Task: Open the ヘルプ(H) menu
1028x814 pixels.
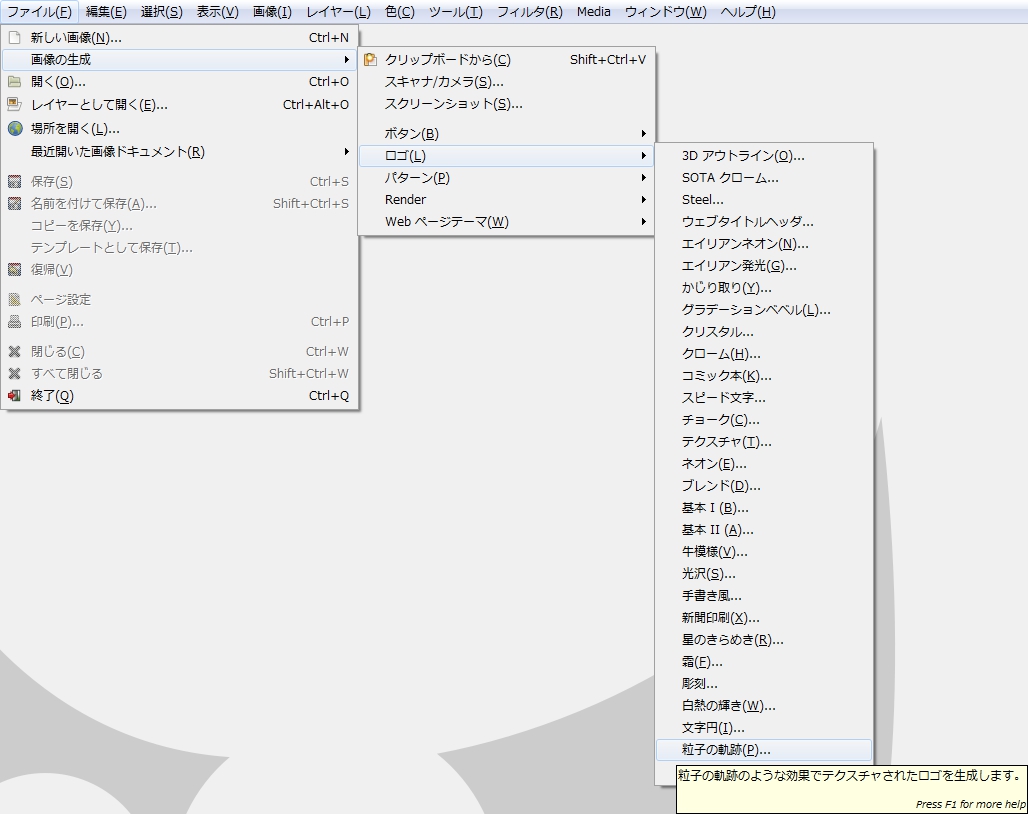Action: click(x=748, y=12)
